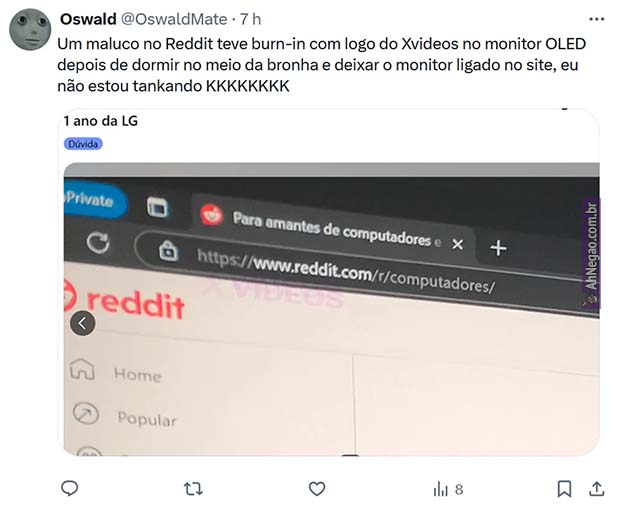Screen dimensions: 620x507
Task: Open the three-dot more options menu
Action: tap(596, 19)
